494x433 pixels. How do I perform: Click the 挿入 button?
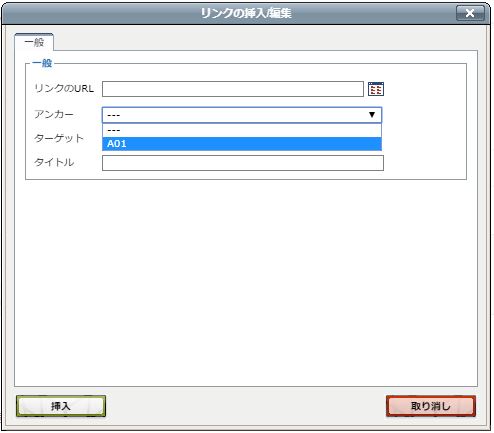[x=61, y=406]
